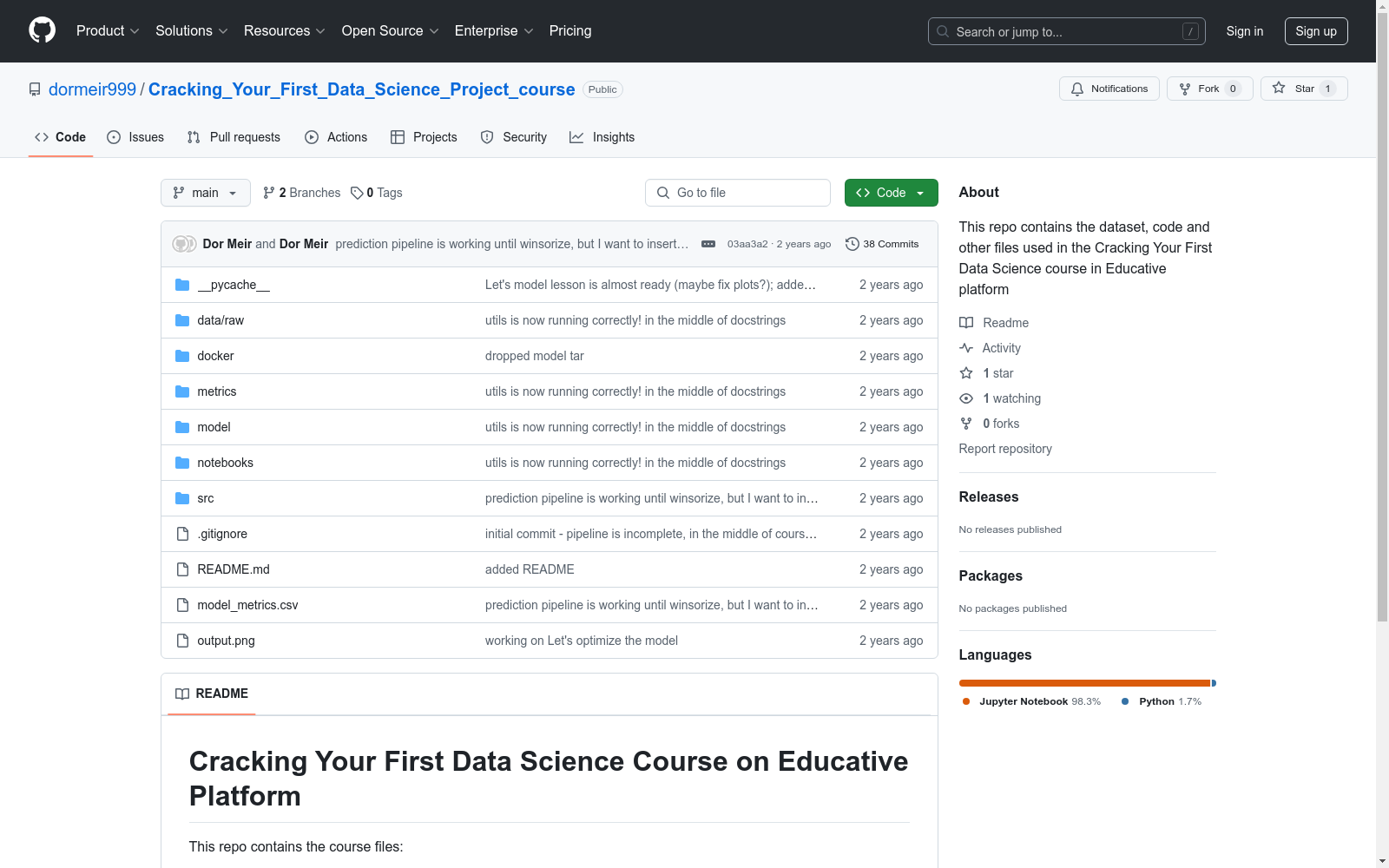Viewport: 1389px width, 868px height.
Task: View the Security tab
Action: tap(514, 137)
